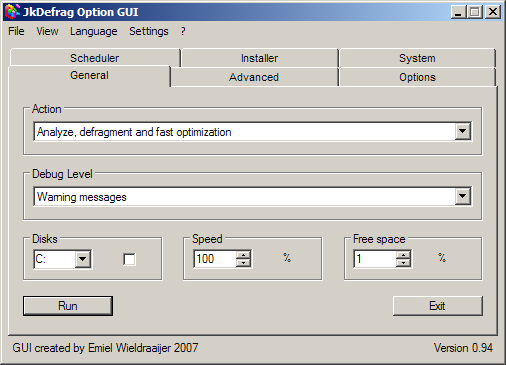Click the JkDefrag Option GUI title text
The image size is (506, 365).
coord(80,12)
